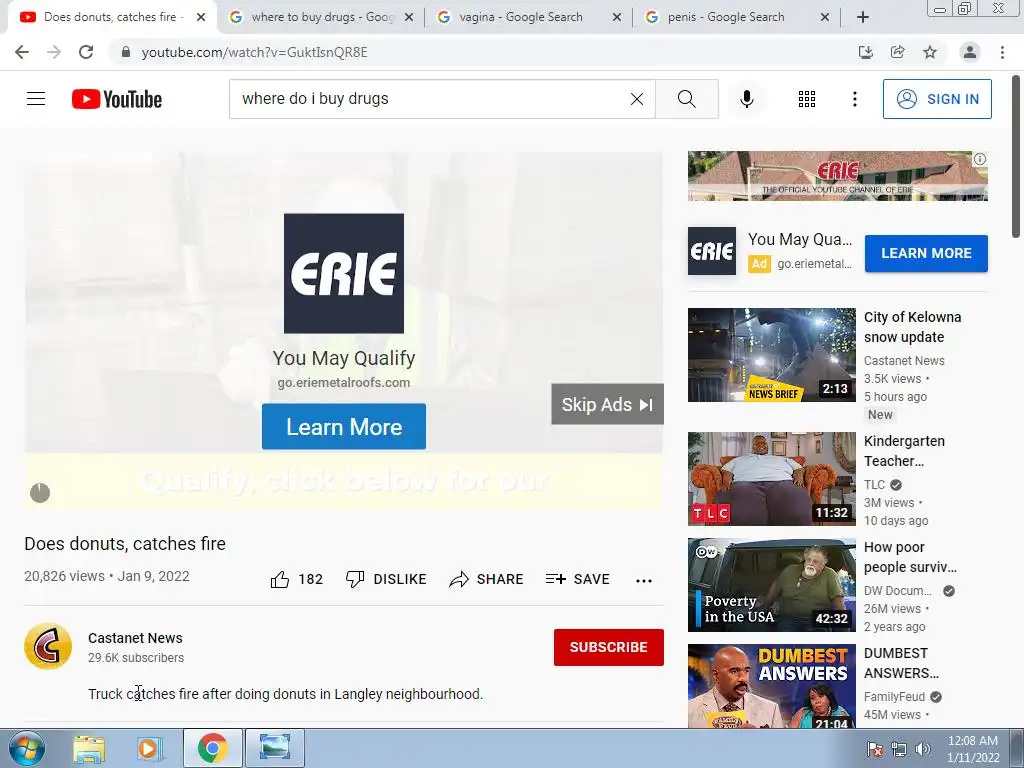Open 'City of Kelowna snow update' title
The height and width of the screenshot is (768, 1024).
tap(912, 327)
